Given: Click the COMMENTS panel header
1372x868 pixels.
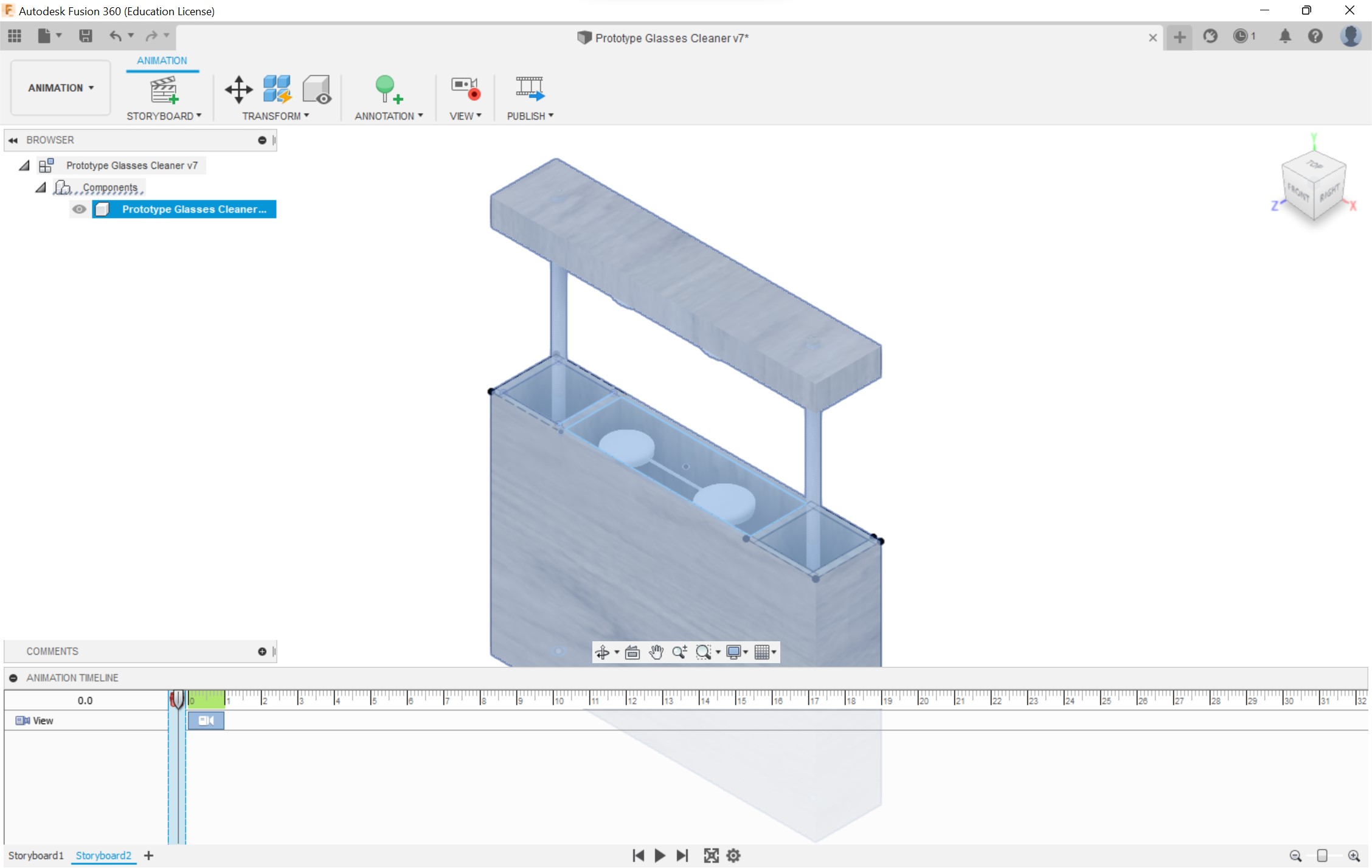Looking at the screenshot, I should [140, 652].
